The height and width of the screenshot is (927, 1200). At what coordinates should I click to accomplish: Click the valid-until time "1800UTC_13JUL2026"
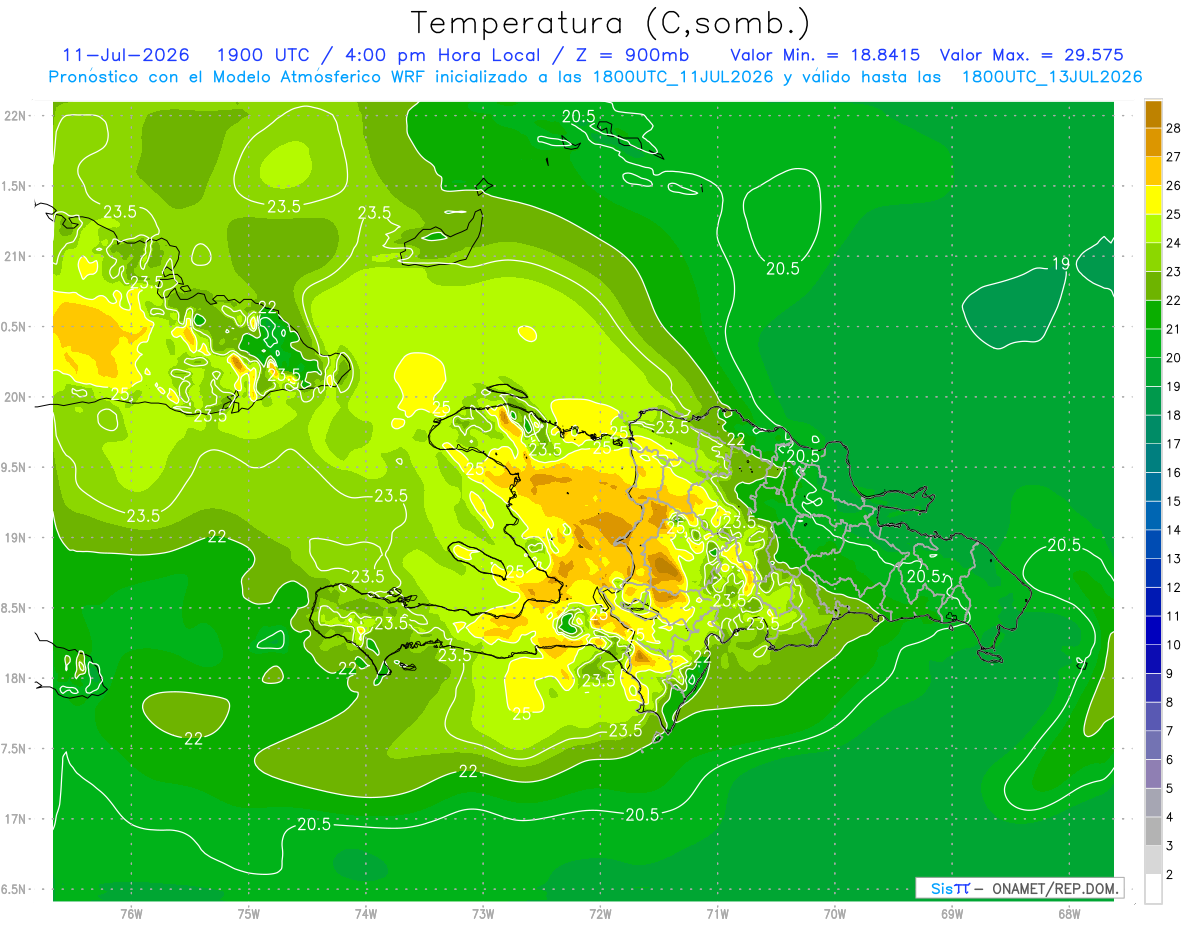pyautogui.click(x=1051, y=77)
